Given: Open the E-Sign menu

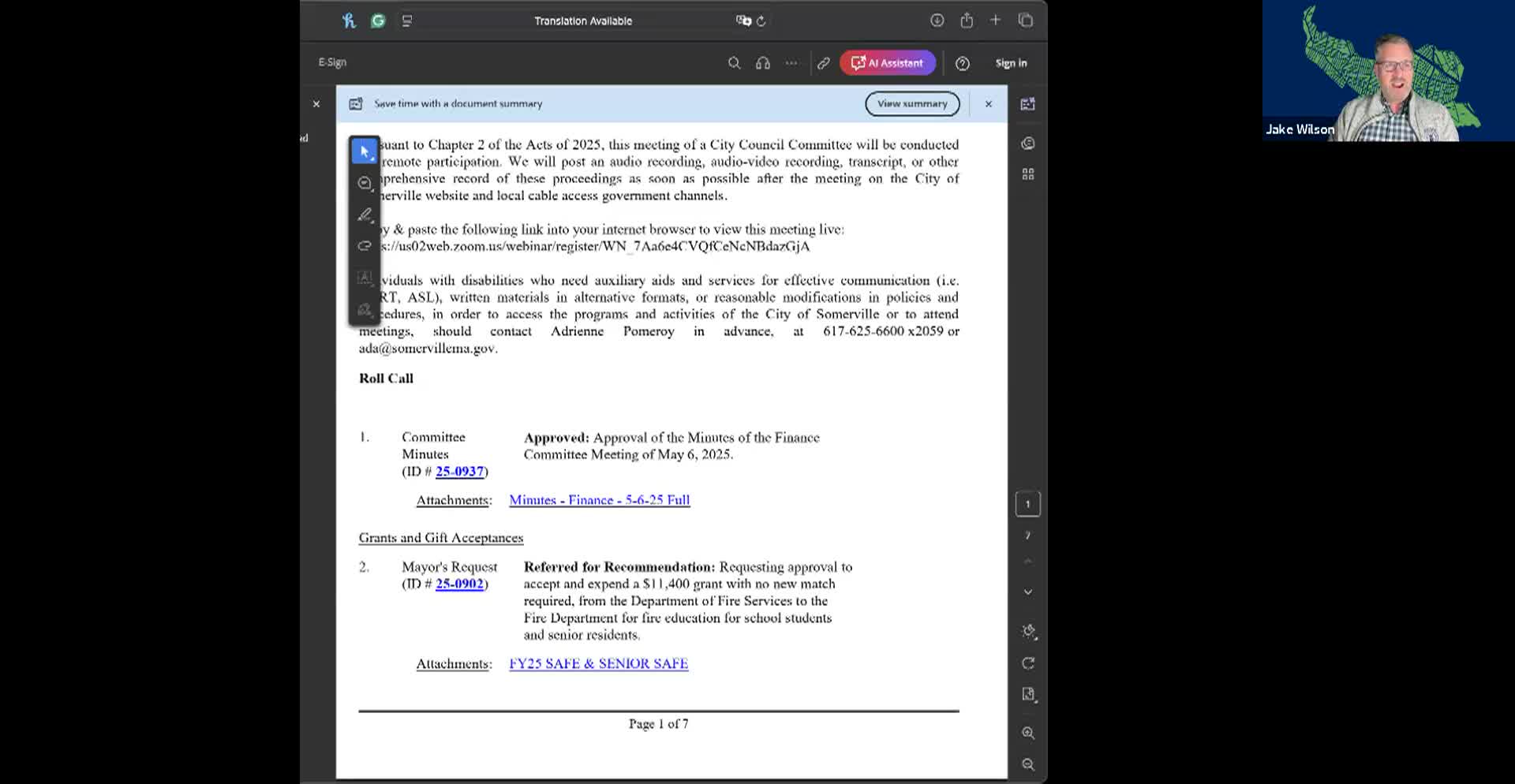Looking at the screenshot, I should click(332, 62).
